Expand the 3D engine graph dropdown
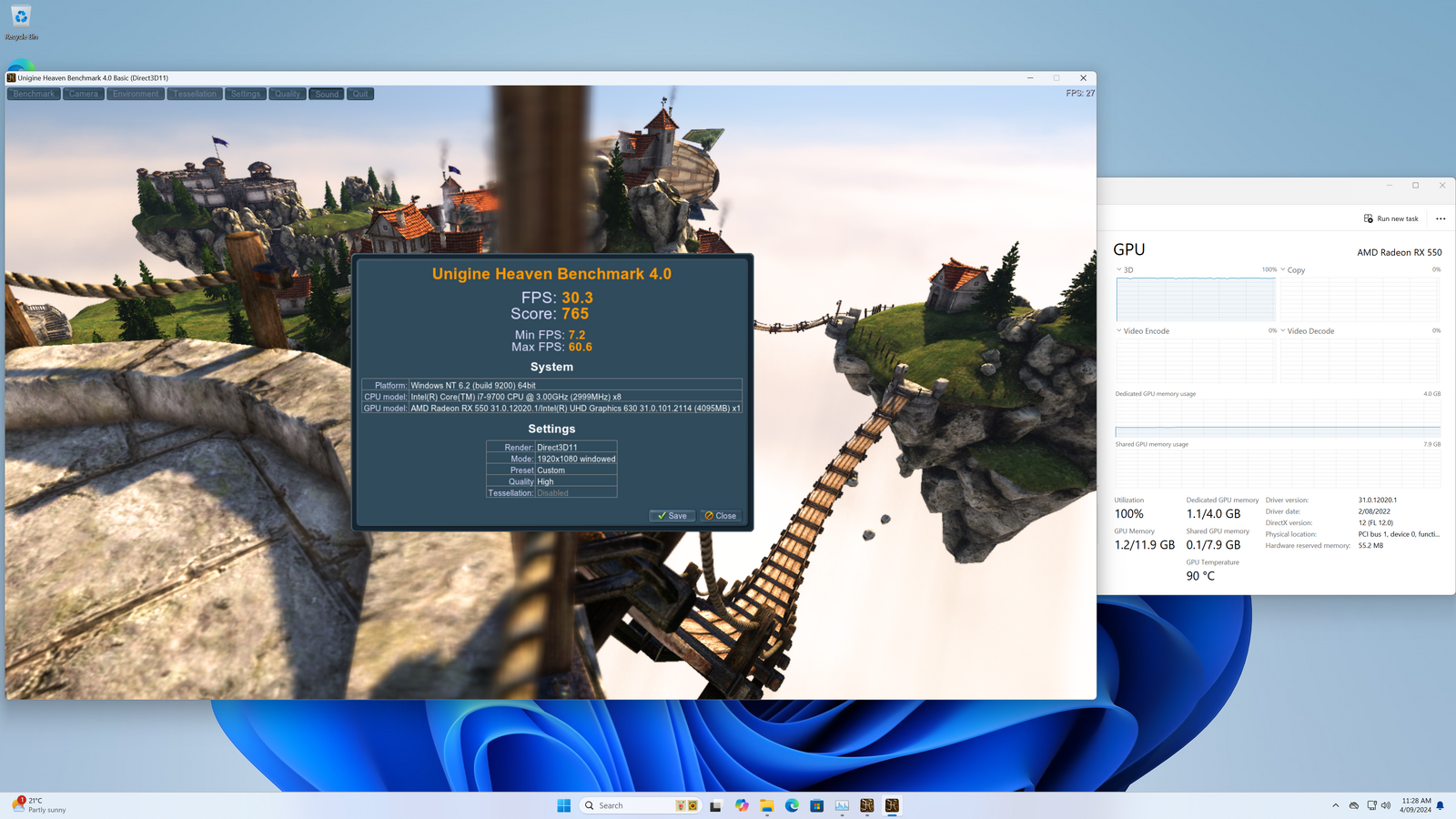This screenshot has height=819, width=1456. click(x=1119, y=269)
